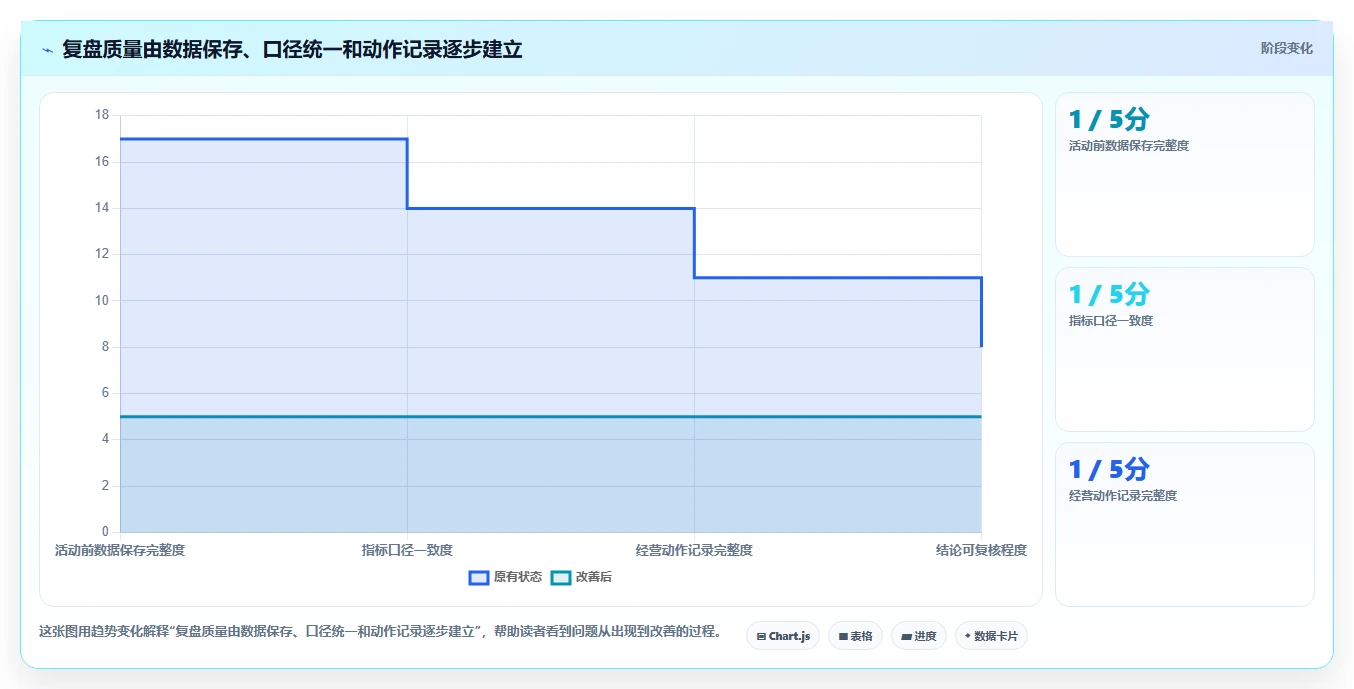This screenshot has height=689, width=1354.
Task: Click the y-axis value 18
Action: (x=102, y=115)
